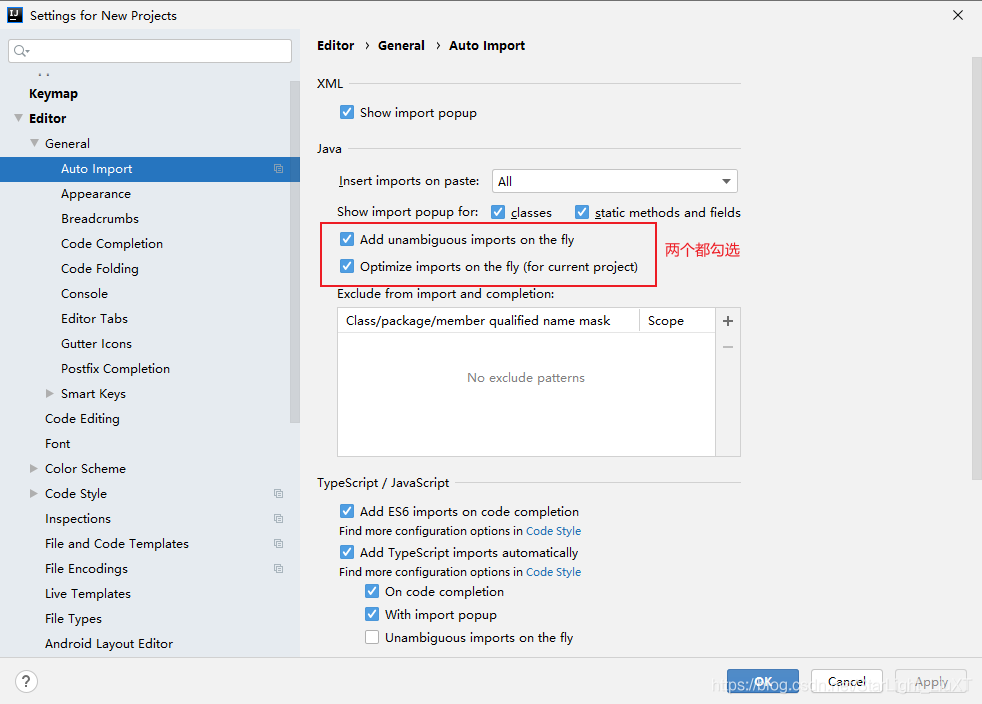Click the OK button
Screen dimensions: 982x704
(763, 681)
